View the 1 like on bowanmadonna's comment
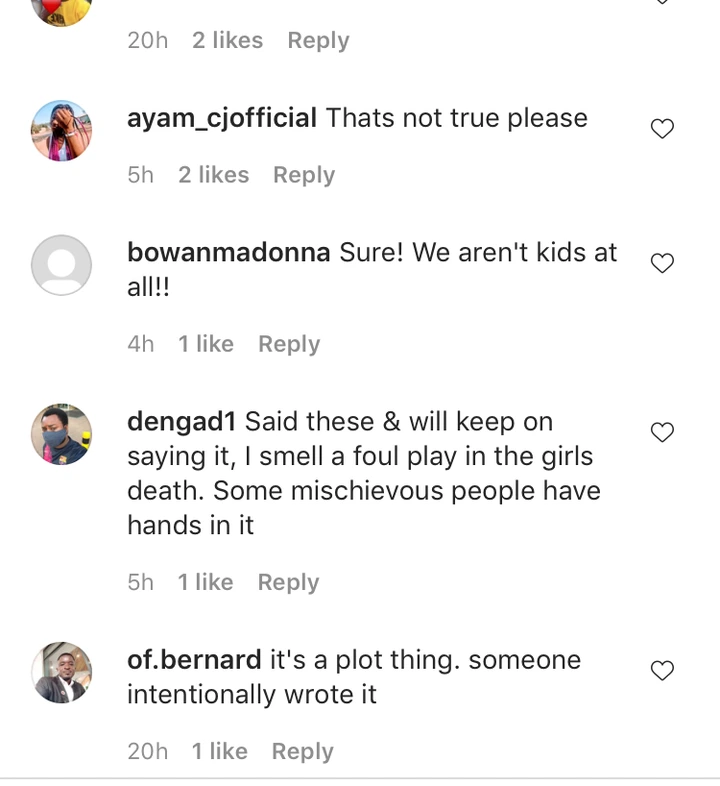 coord(206,344)
